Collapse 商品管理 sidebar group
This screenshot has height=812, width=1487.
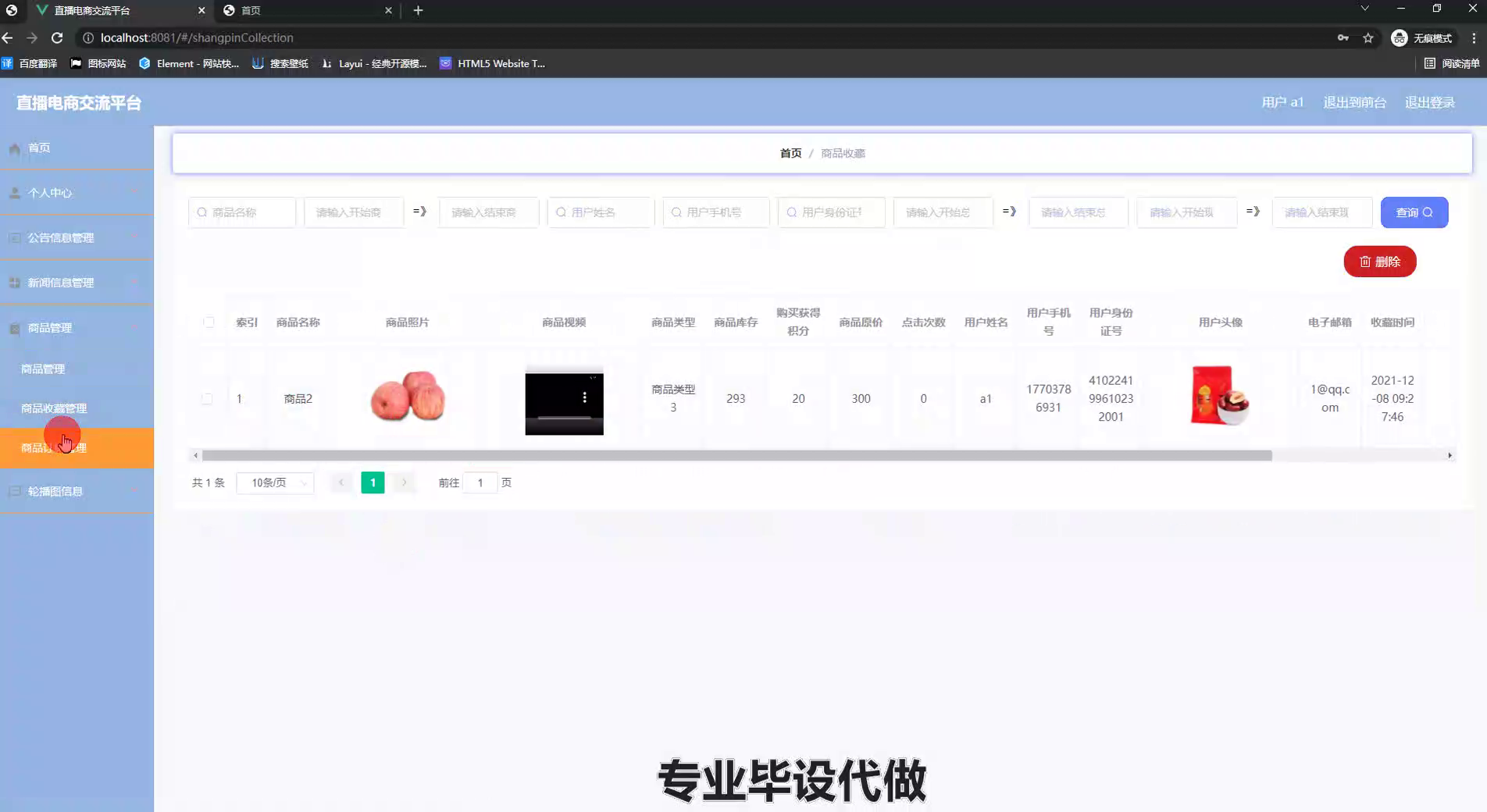tap(77, 328)
